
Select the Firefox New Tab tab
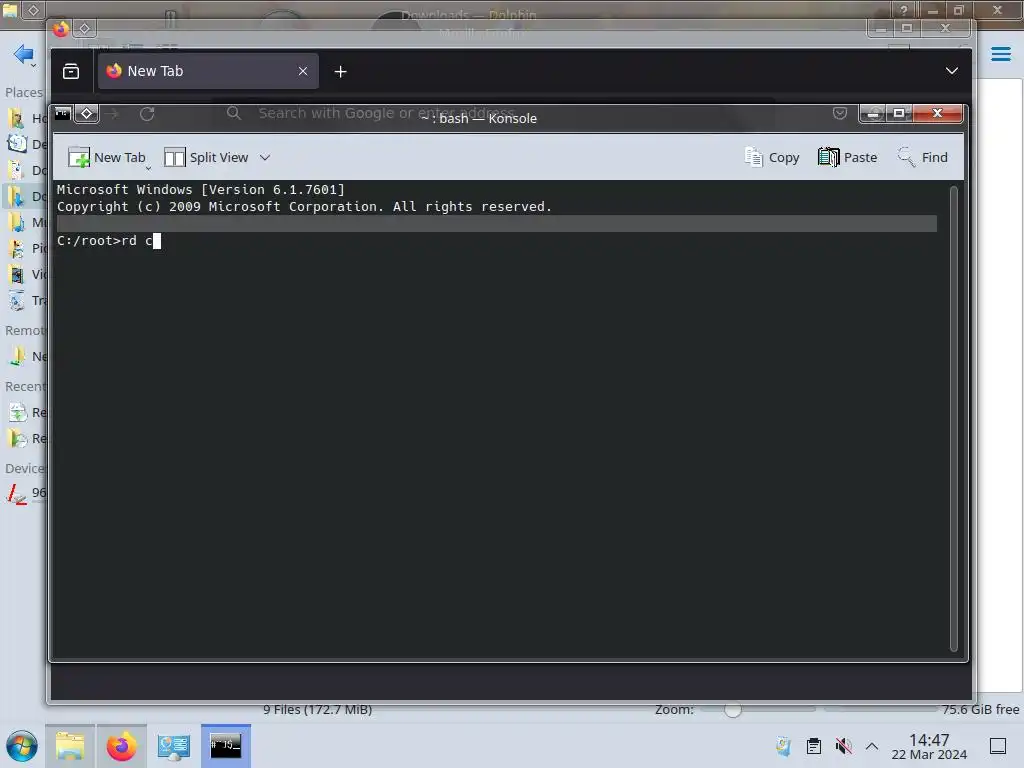(x=208, y=71)
